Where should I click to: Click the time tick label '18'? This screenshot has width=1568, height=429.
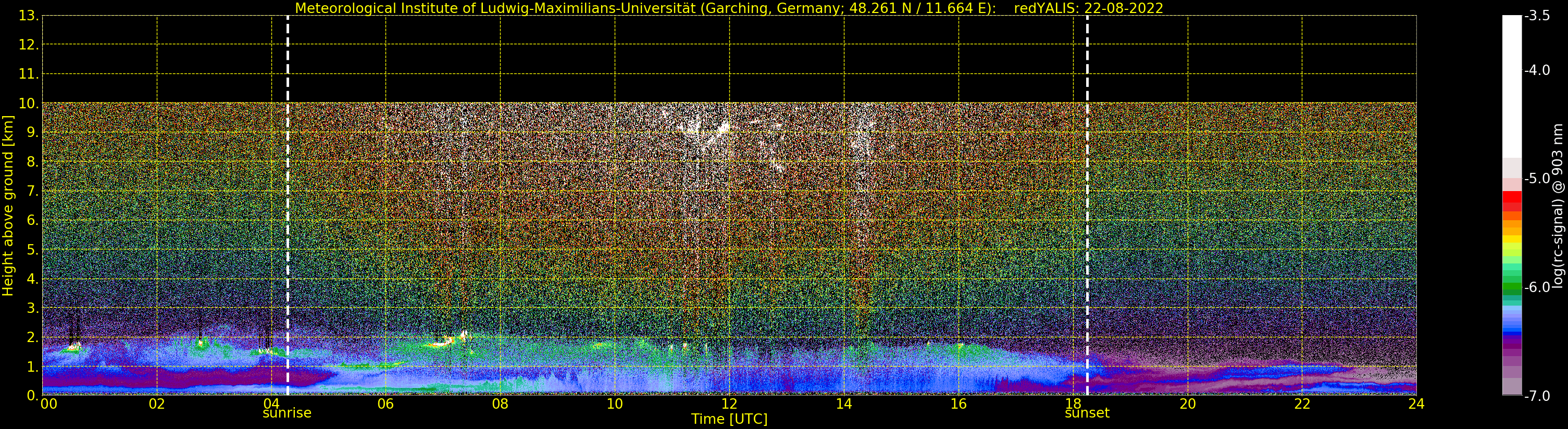tap(1073, 404)
